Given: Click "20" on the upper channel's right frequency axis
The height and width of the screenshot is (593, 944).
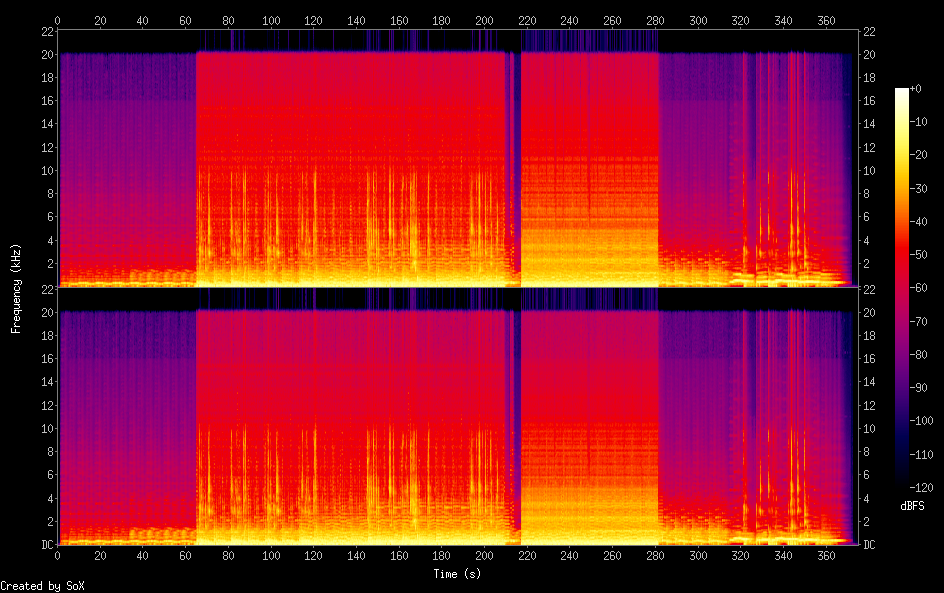Looking at the screenshot, I should (869, 54).
